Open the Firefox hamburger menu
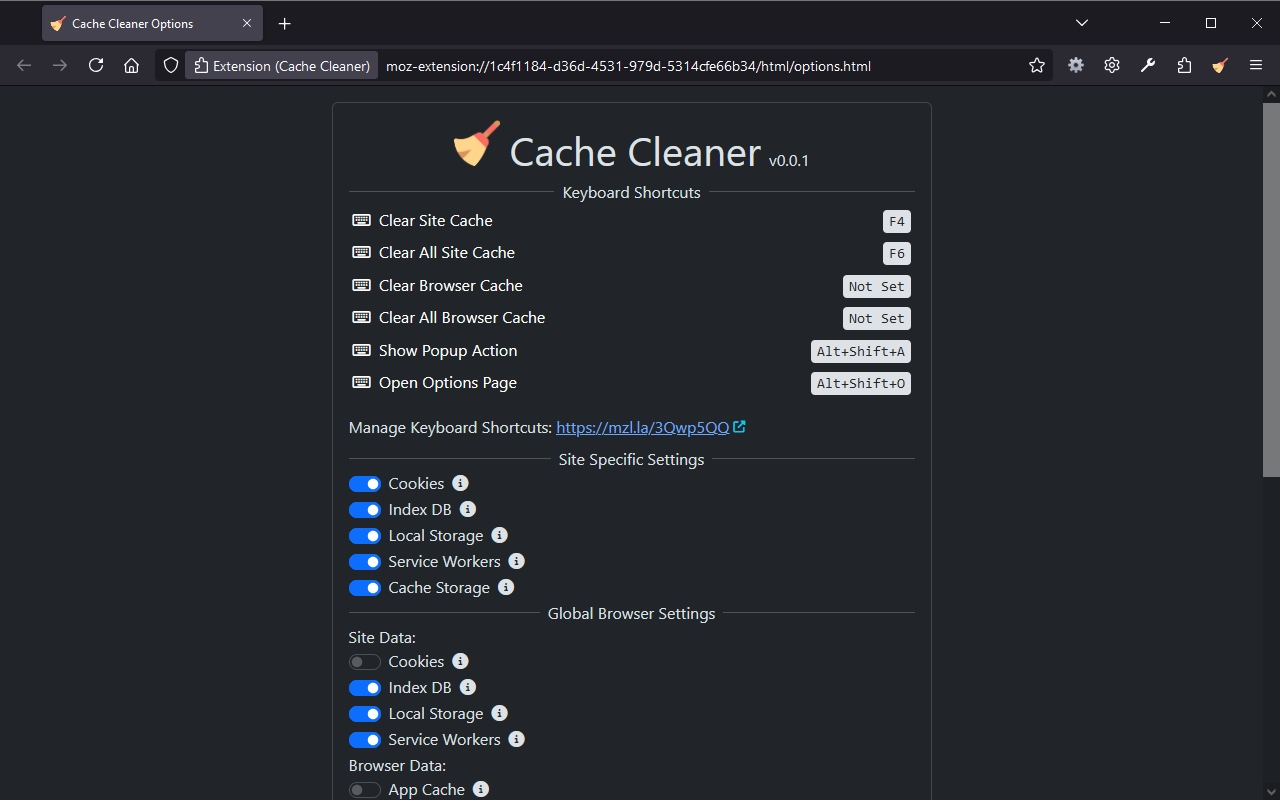 click(x=1256, y=65)
